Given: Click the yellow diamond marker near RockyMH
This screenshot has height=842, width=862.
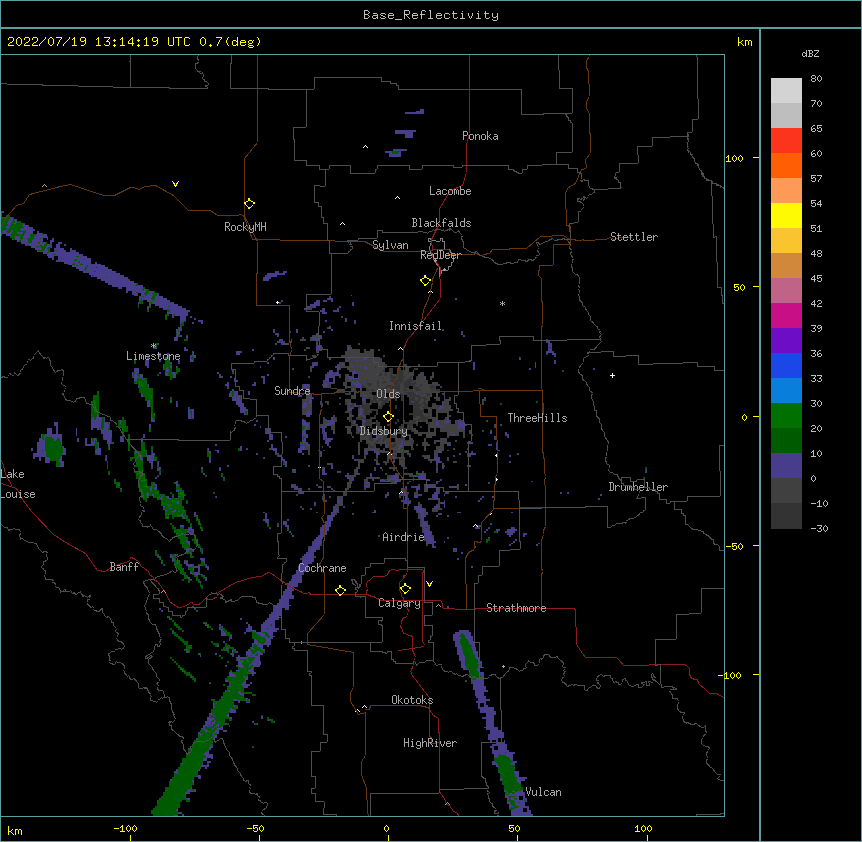Looking at the screenshot, I should tap(250, 204).
